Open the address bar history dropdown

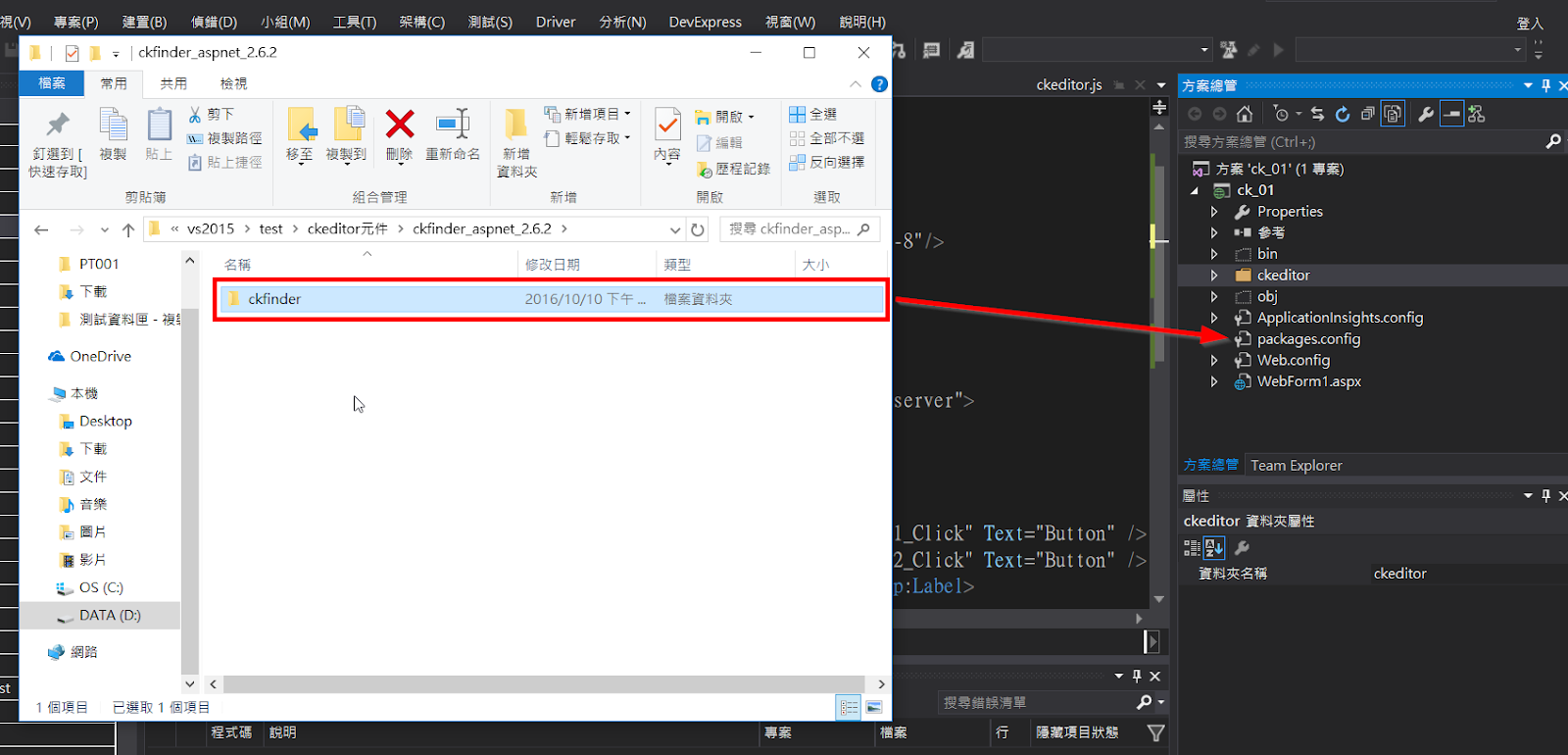pyautogui.click(x=675, y=229)
